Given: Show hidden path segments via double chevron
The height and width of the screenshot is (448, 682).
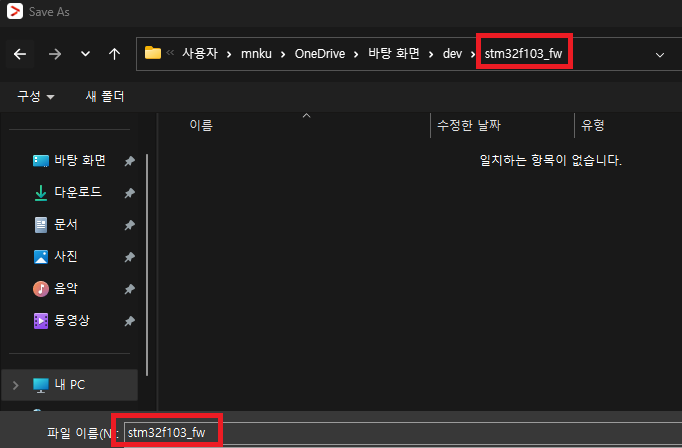Looking at the screenshot, I should coord(170,53).
